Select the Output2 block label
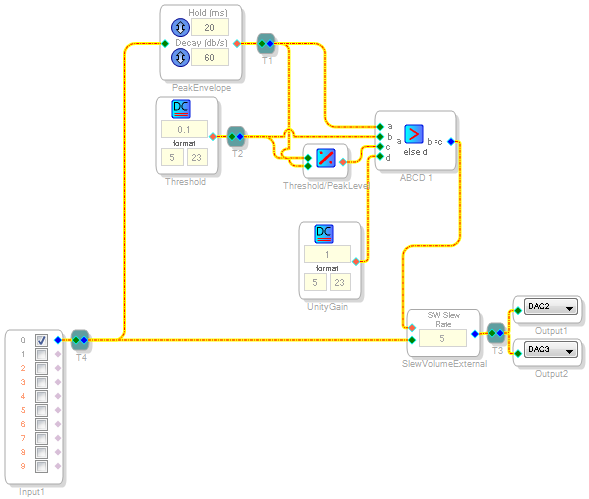This screenshot has width=589, height=499. click(x=551, y=374)
